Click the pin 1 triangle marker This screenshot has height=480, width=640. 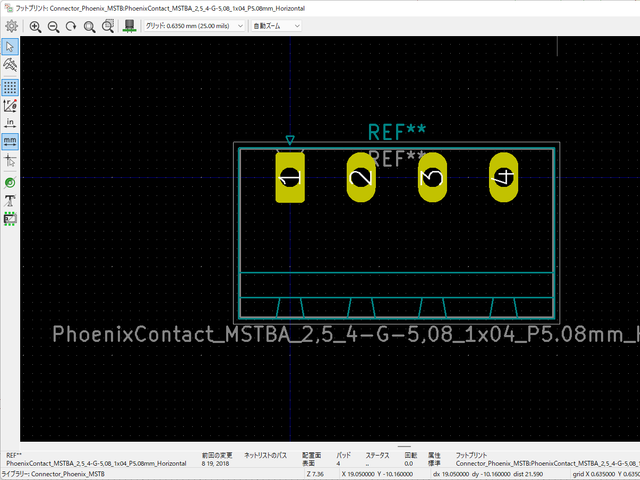(290, 140)
